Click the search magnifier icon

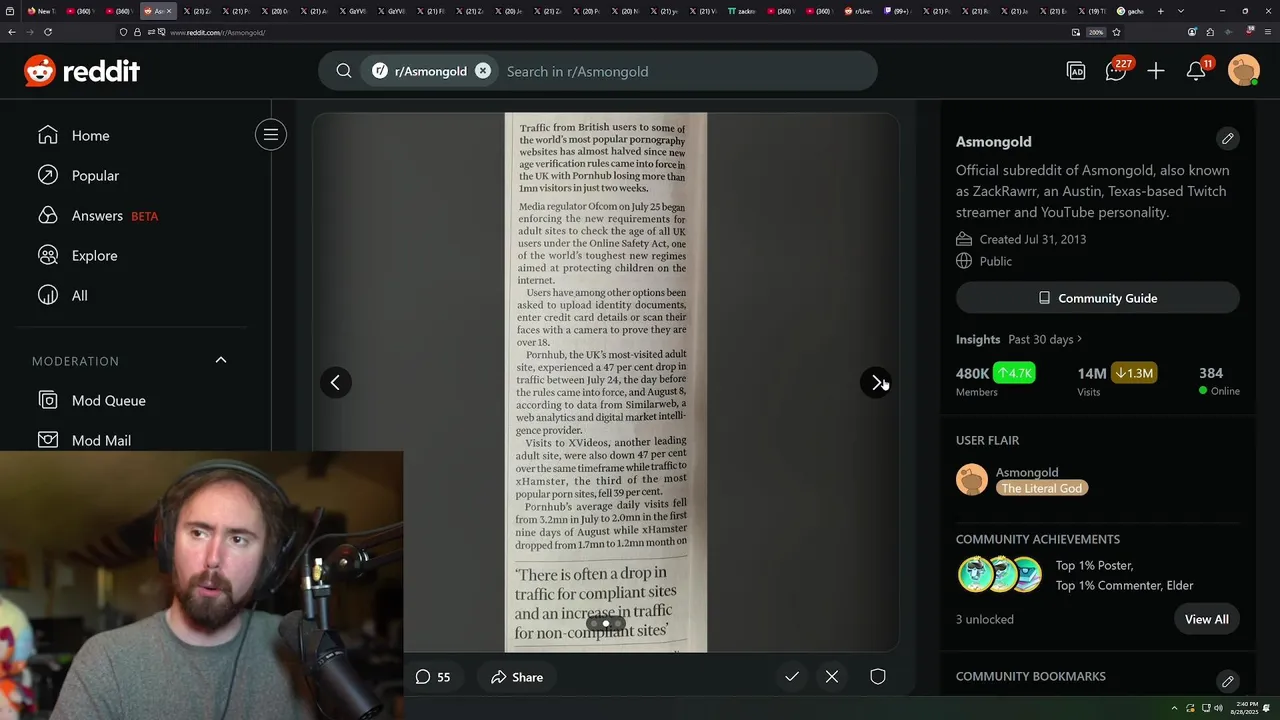344,71
